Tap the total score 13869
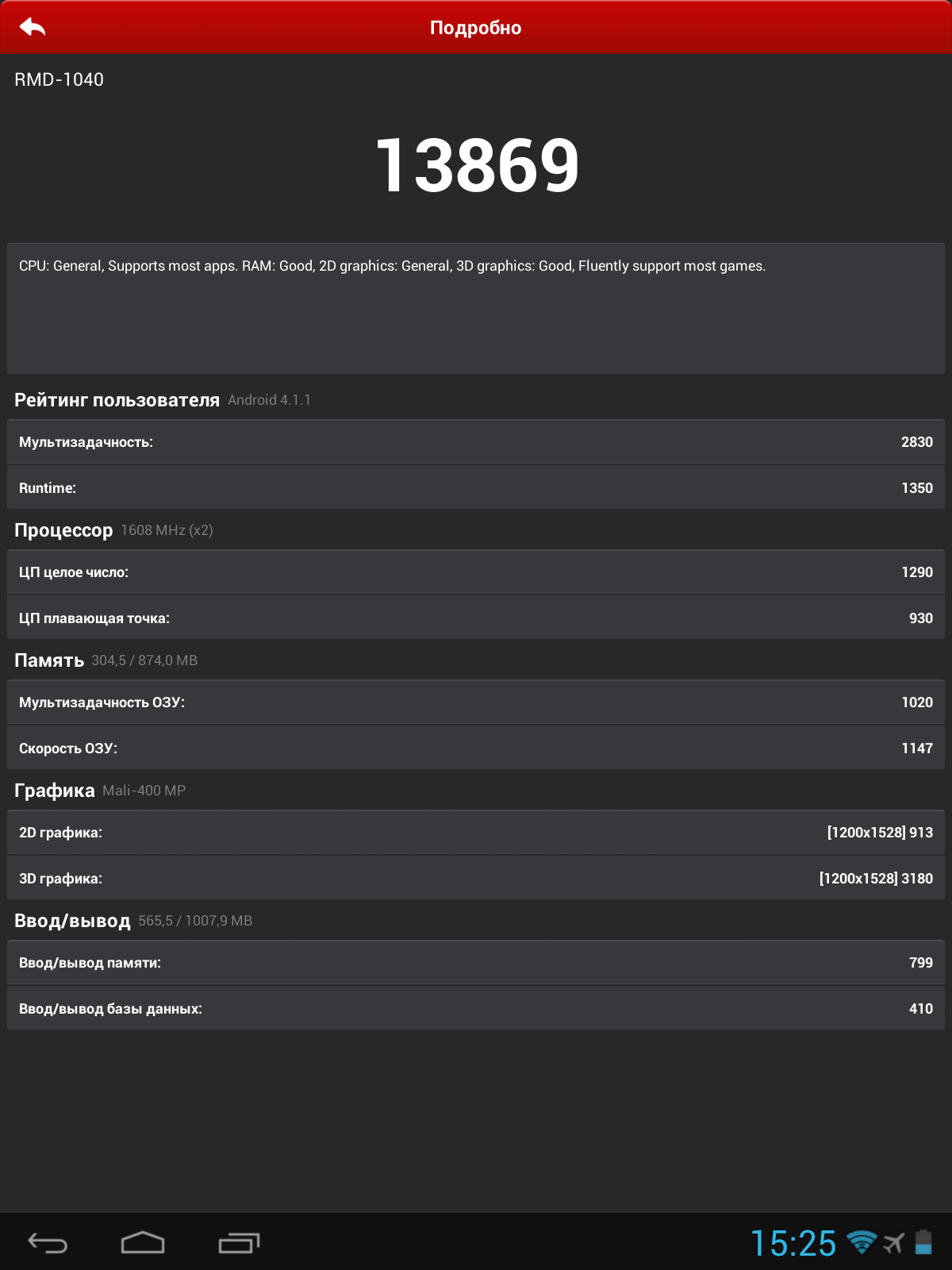Screen dimensions: 952x1270 pos(477,165)
